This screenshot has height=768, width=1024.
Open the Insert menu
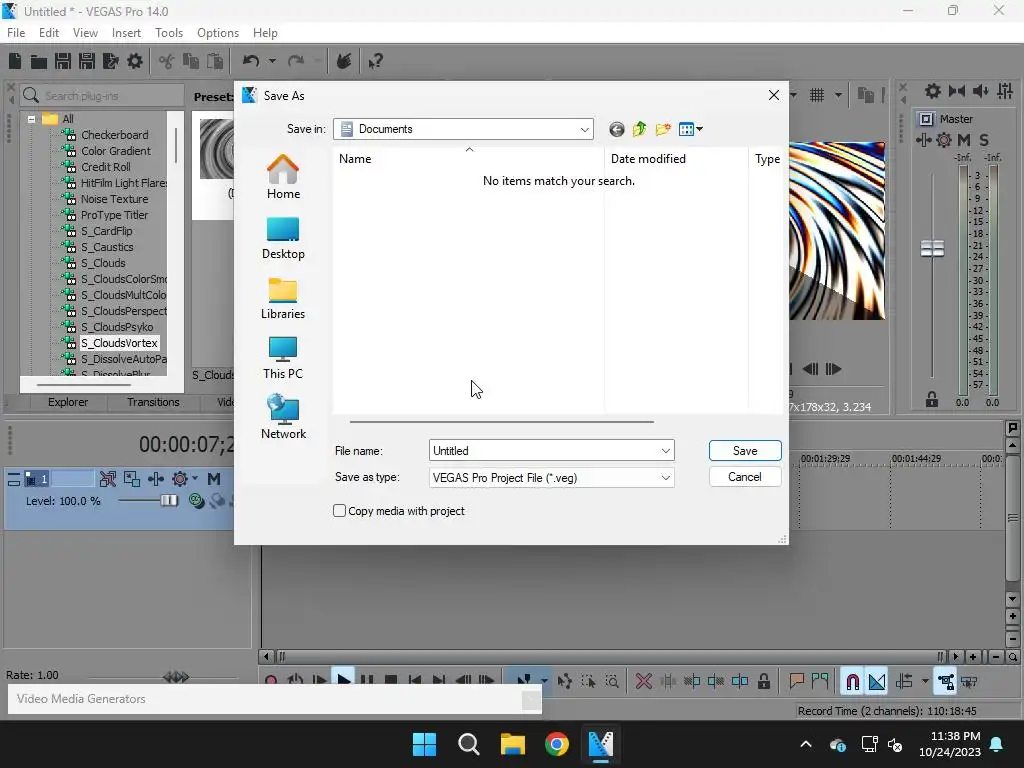point(126,33)
